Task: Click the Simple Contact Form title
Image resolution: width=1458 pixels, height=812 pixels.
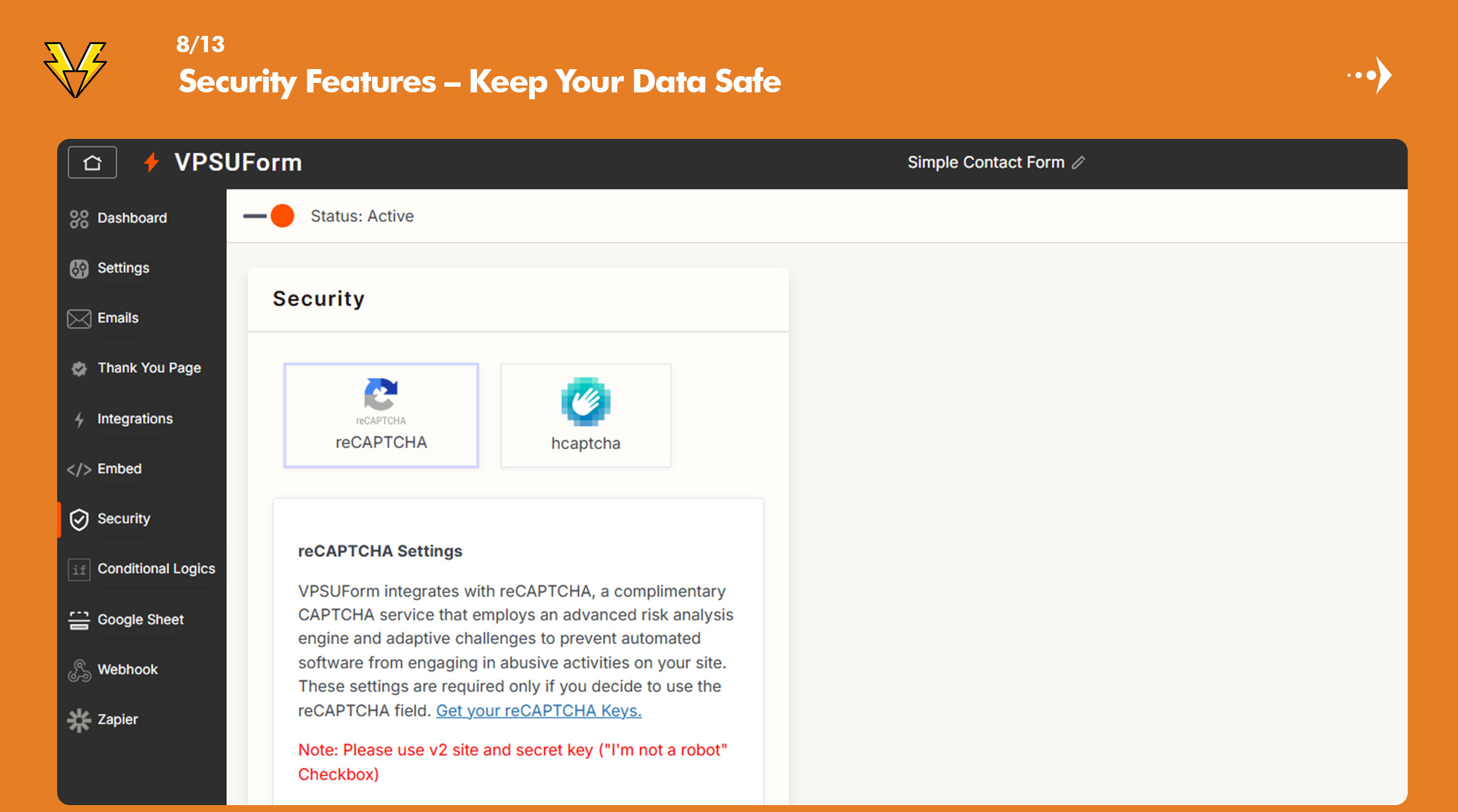Action: (x=985, y=163)
